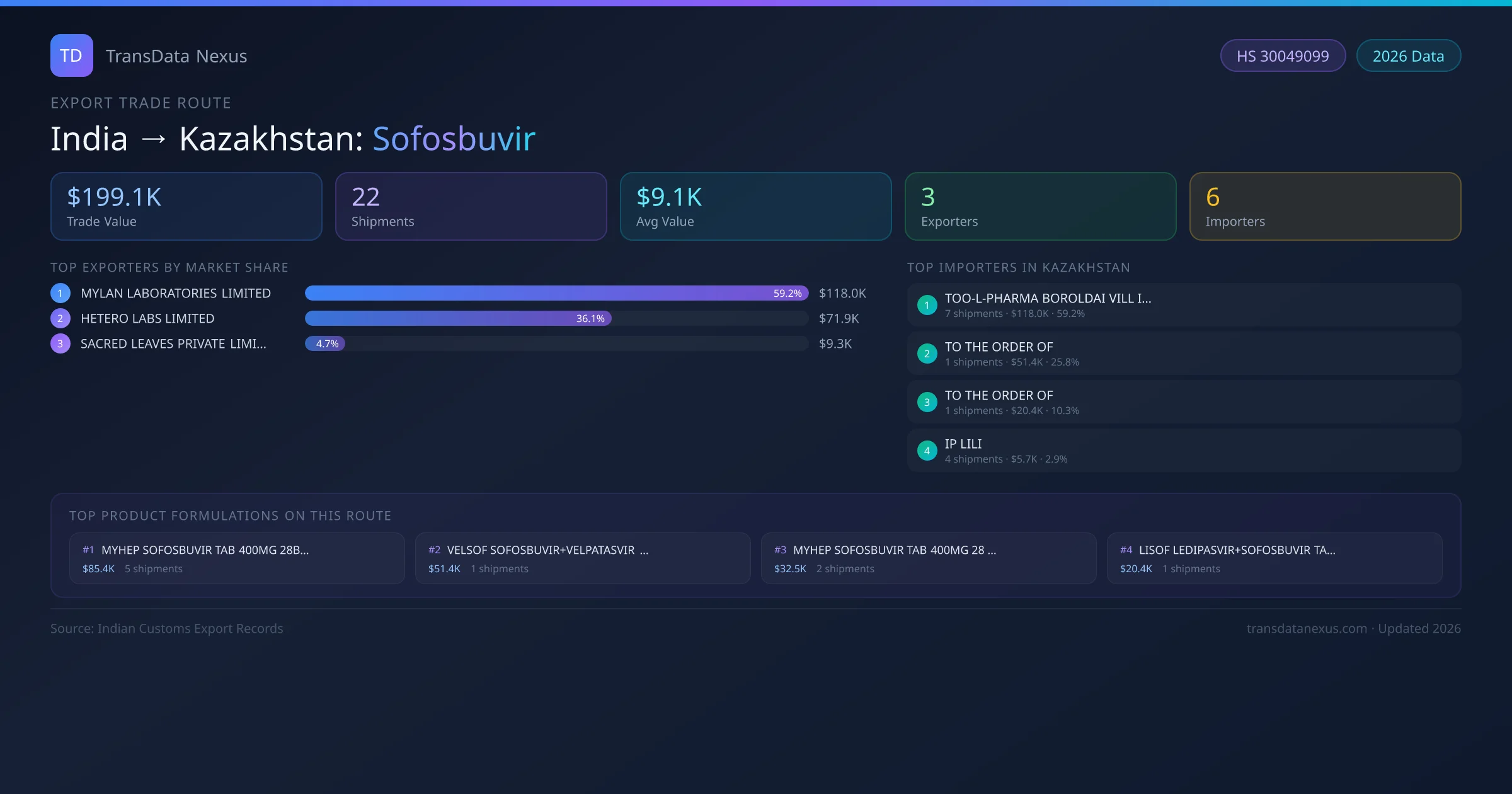Click the transdatanexus.com footer link
Screen dimensions: 1512x794
(x=1306, y=628)
